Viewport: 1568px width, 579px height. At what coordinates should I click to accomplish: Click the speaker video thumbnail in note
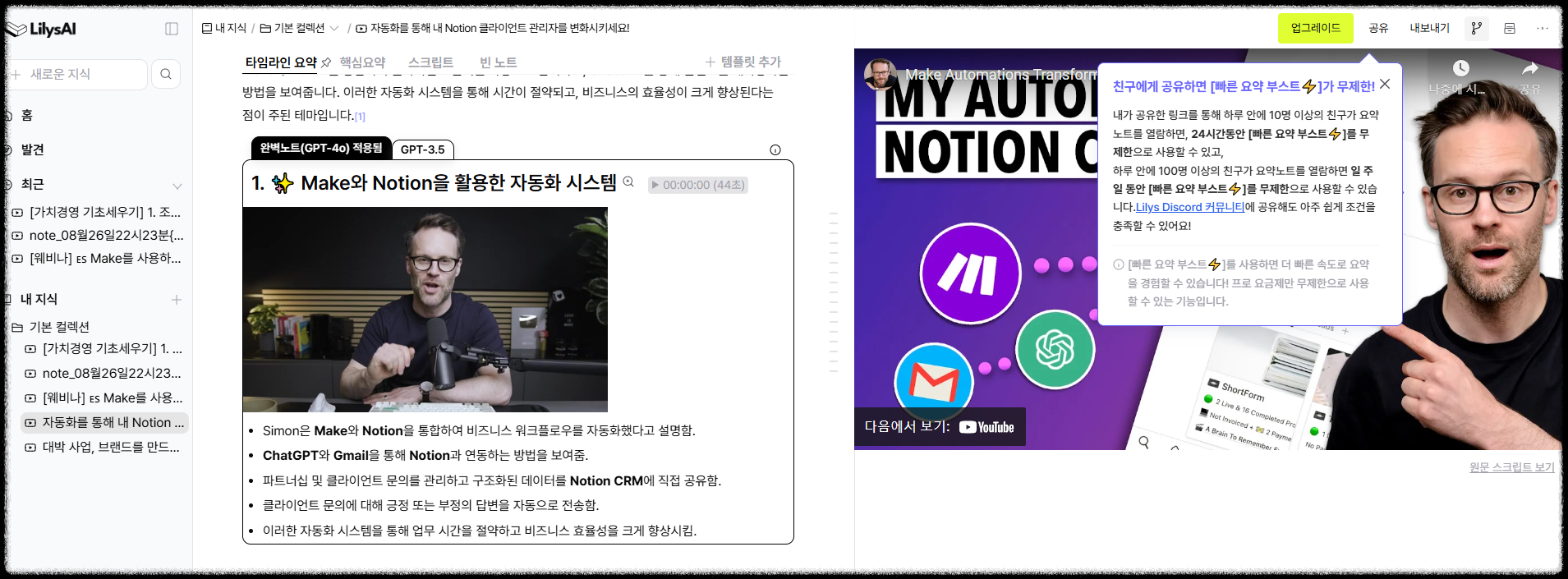425,310
